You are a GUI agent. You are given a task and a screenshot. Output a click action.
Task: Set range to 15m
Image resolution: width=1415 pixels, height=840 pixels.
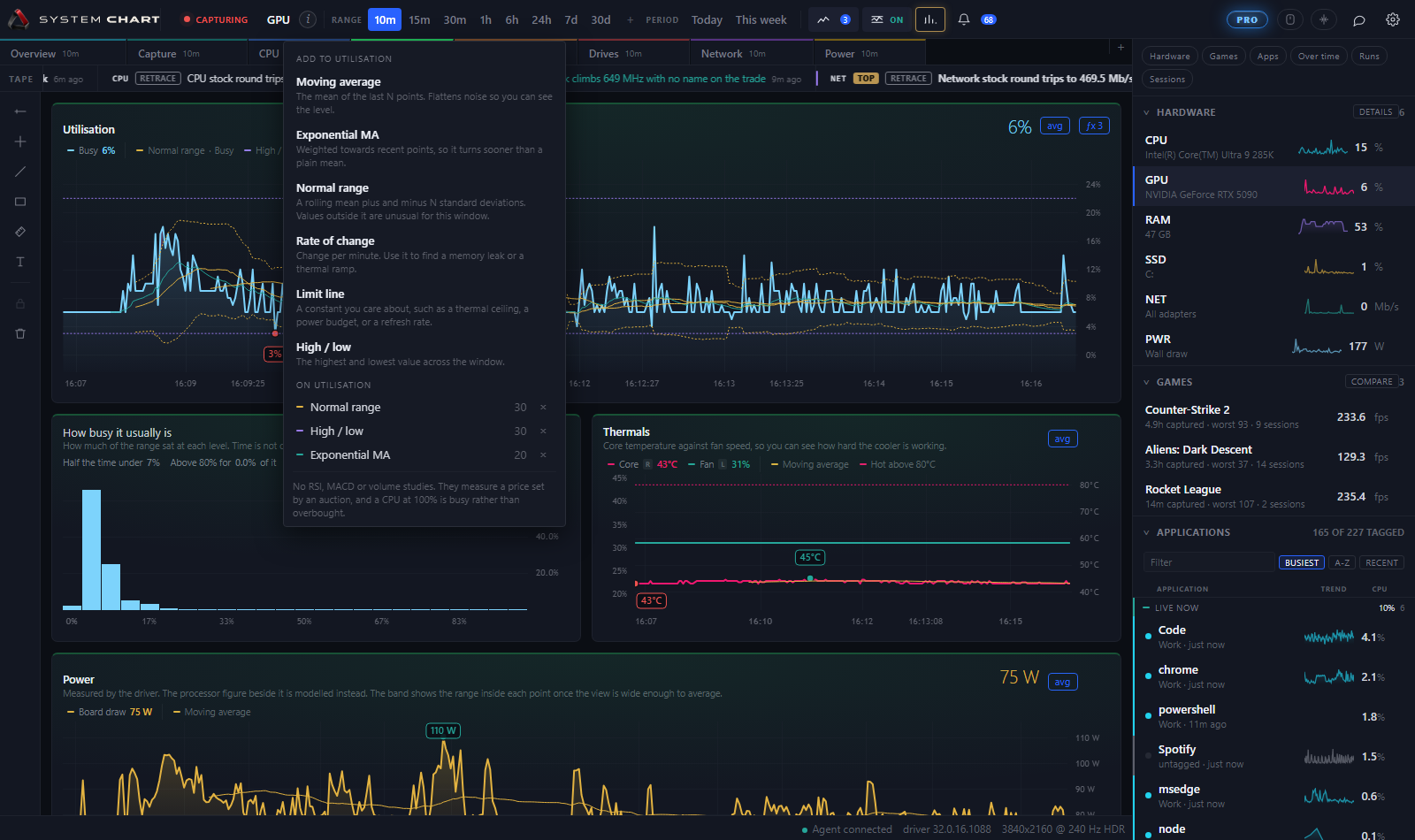419,19
